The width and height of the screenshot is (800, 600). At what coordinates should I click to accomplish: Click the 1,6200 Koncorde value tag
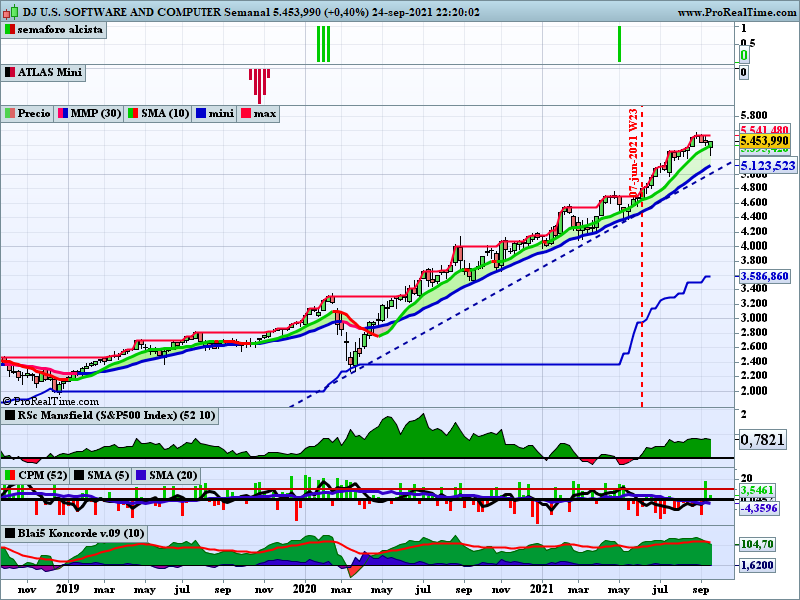[x=757, y=565]
